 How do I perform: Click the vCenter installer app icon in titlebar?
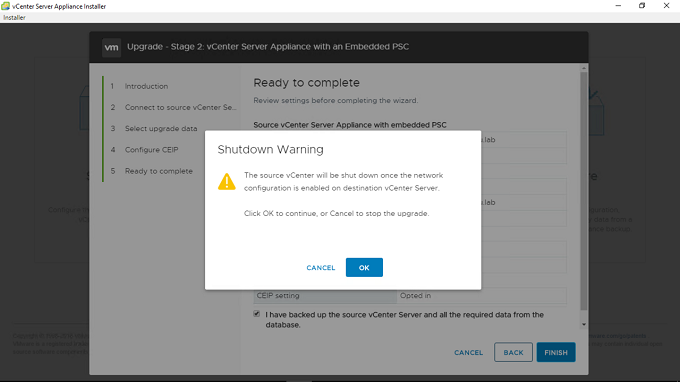click(x=6, y=6)
